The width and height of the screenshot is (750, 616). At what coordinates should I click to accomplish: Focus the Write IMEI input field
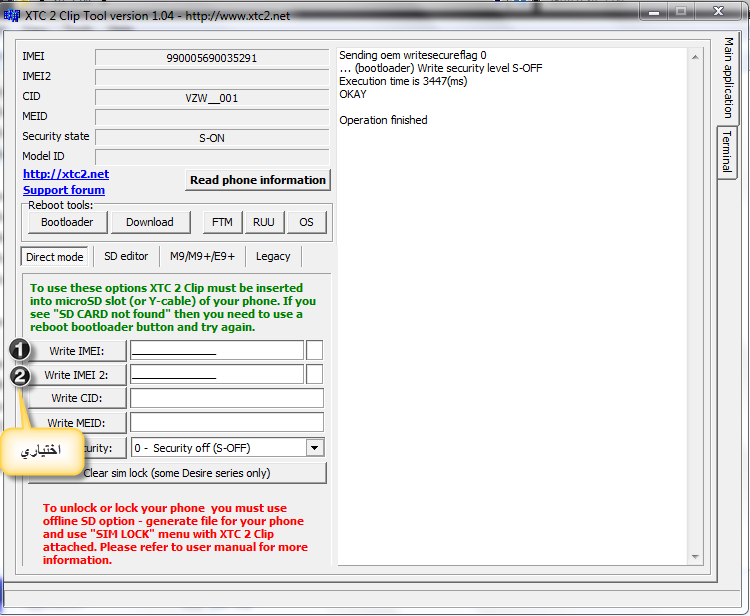click(217, 350)
